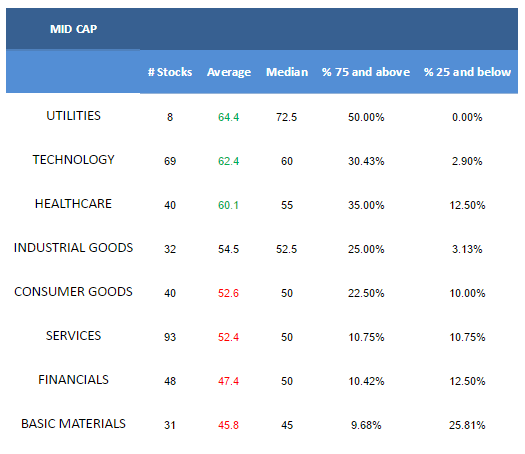This screenshot has height=454, width=525.
Task: Click the SERVICES row label
Action: [x=73, y=335]
